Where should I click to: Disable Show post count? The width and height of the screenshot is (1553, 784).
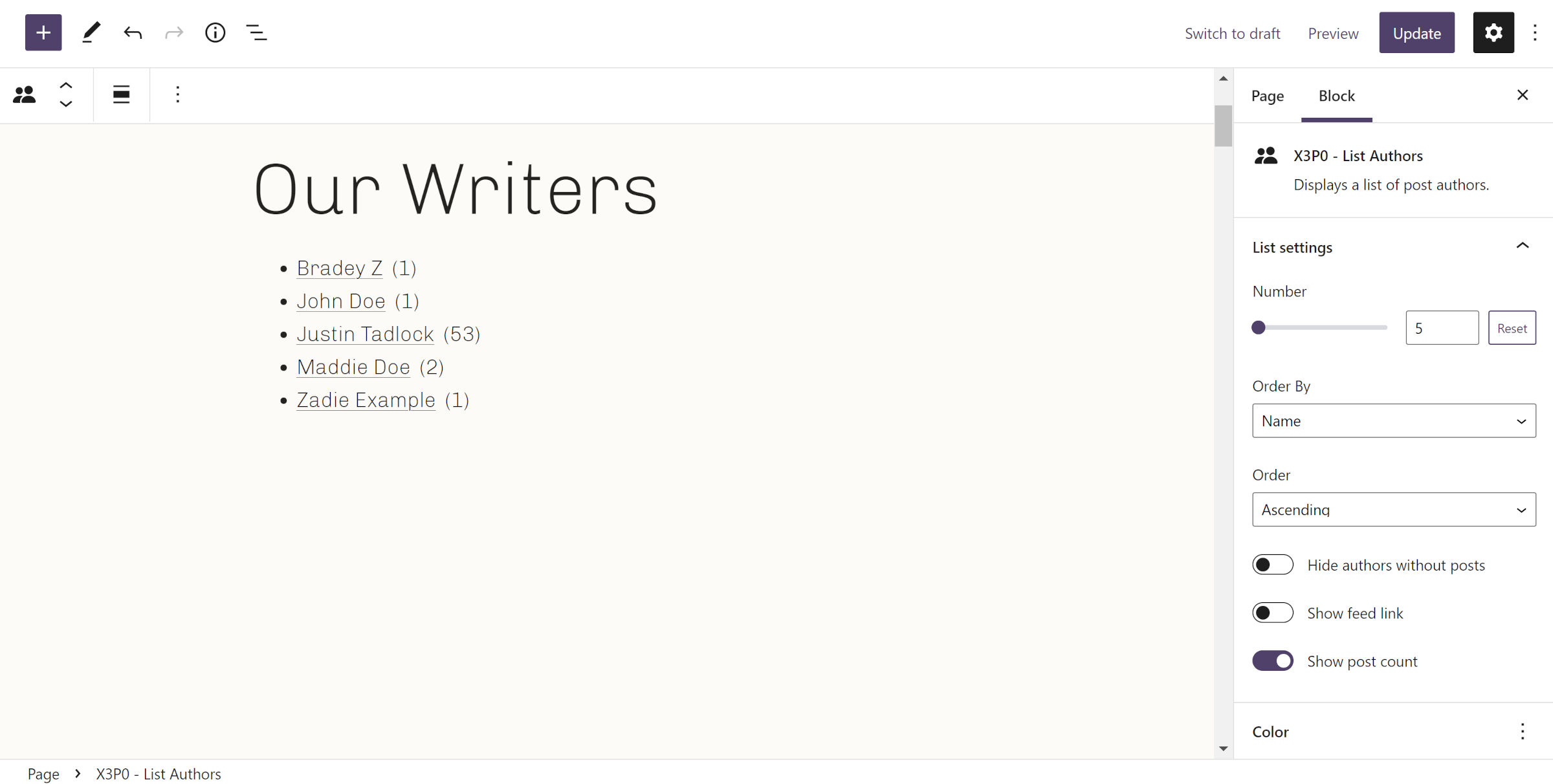pos(1272,660)
